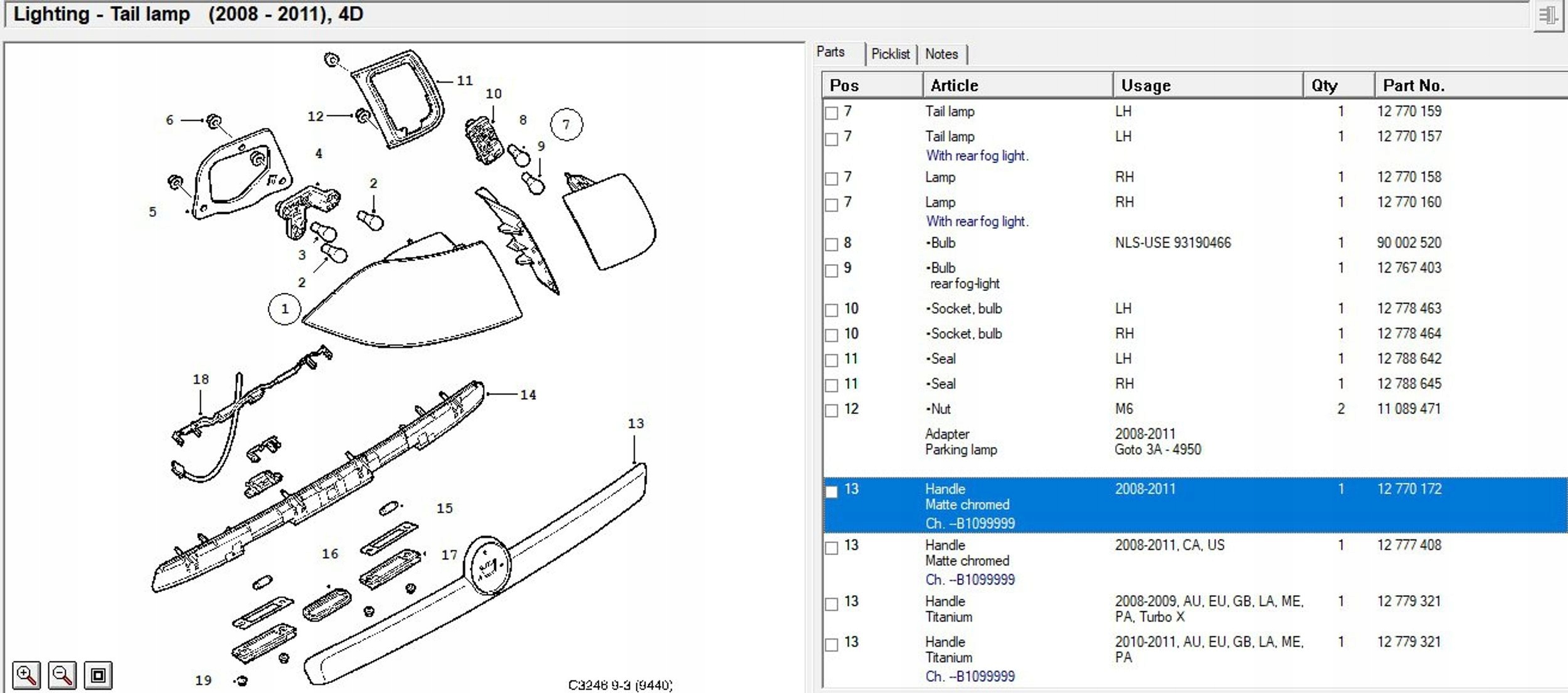Screen dimensions: 1568x693
Task: Fit the diagram to window
Action: coord(98,675)
